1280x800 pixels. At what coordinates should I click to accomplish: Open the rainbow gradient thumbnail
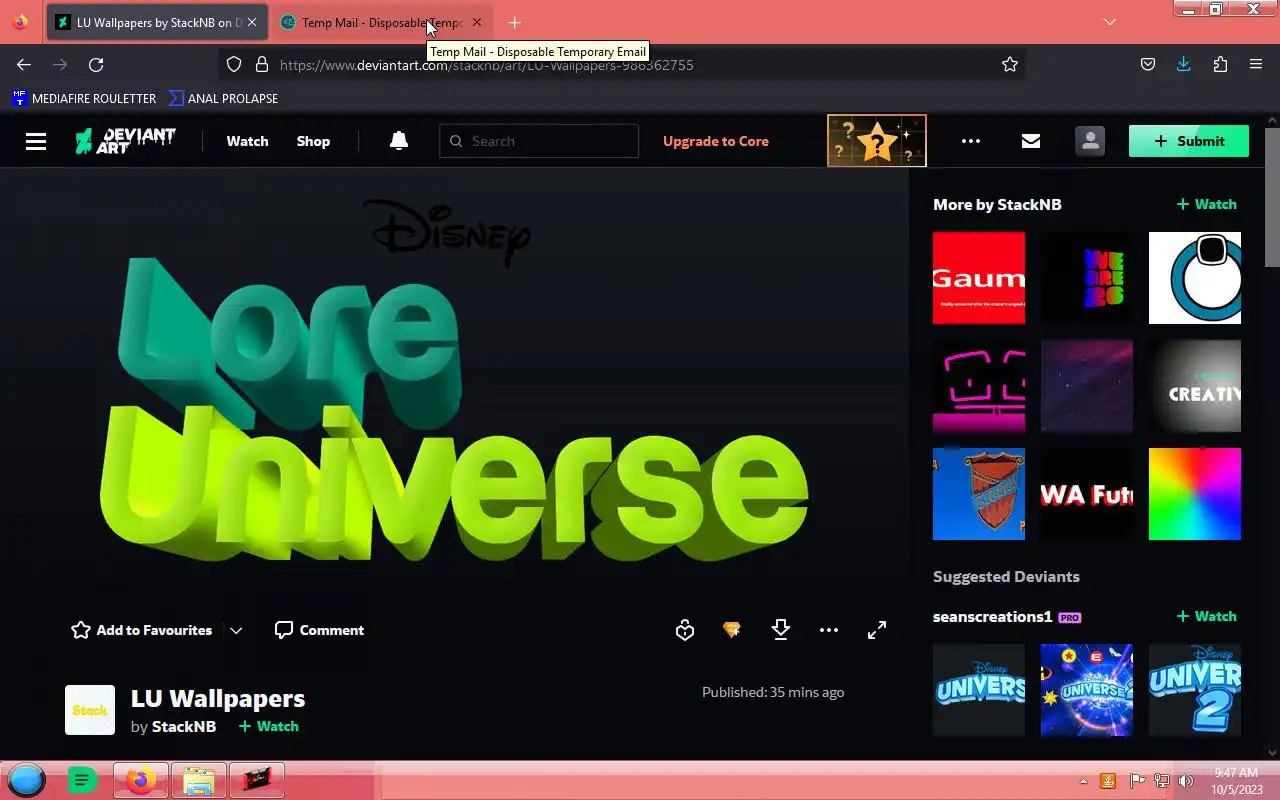point(1195,494)
